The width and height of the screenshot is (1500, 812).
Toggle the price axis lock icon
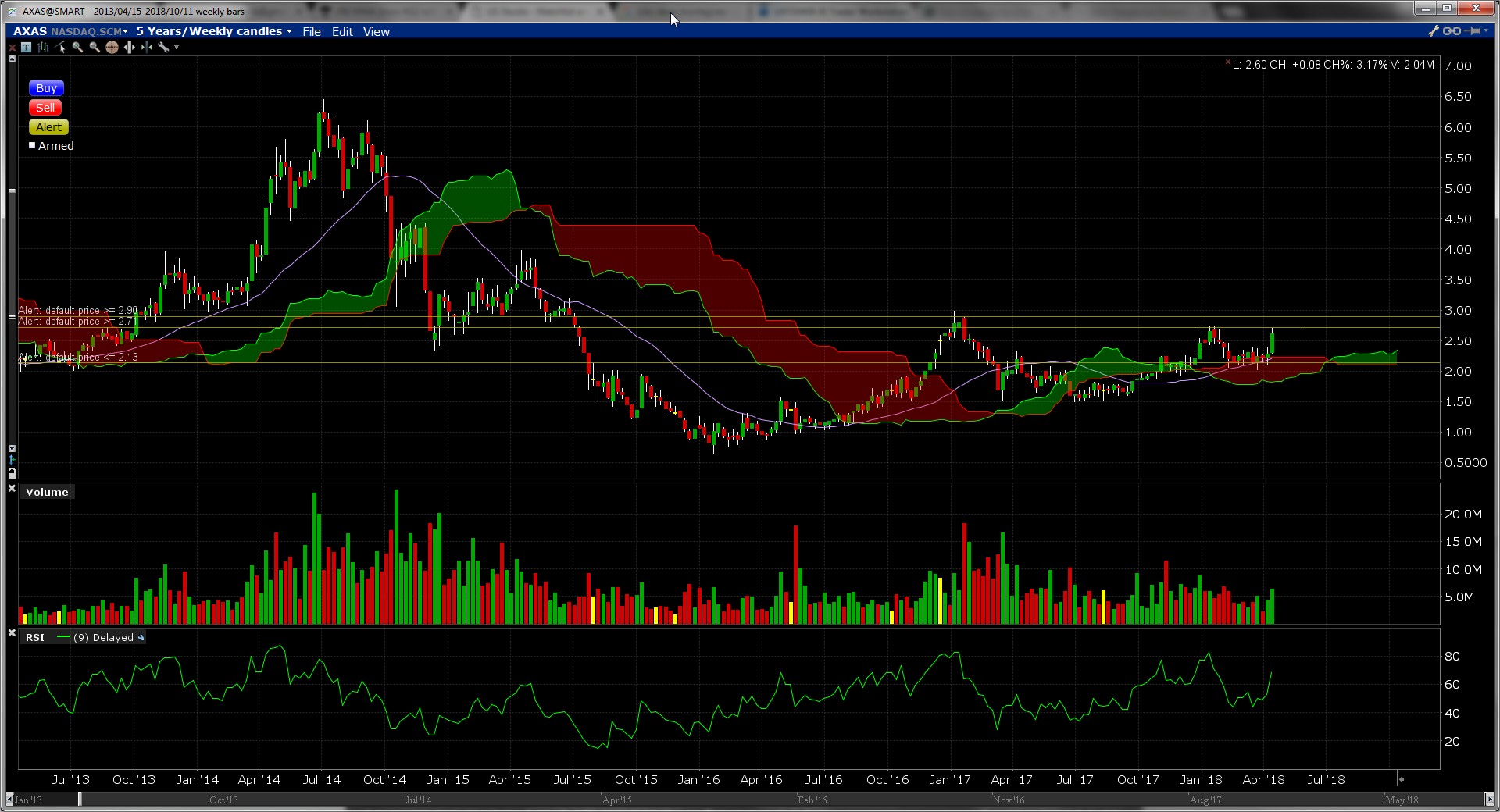12,473
